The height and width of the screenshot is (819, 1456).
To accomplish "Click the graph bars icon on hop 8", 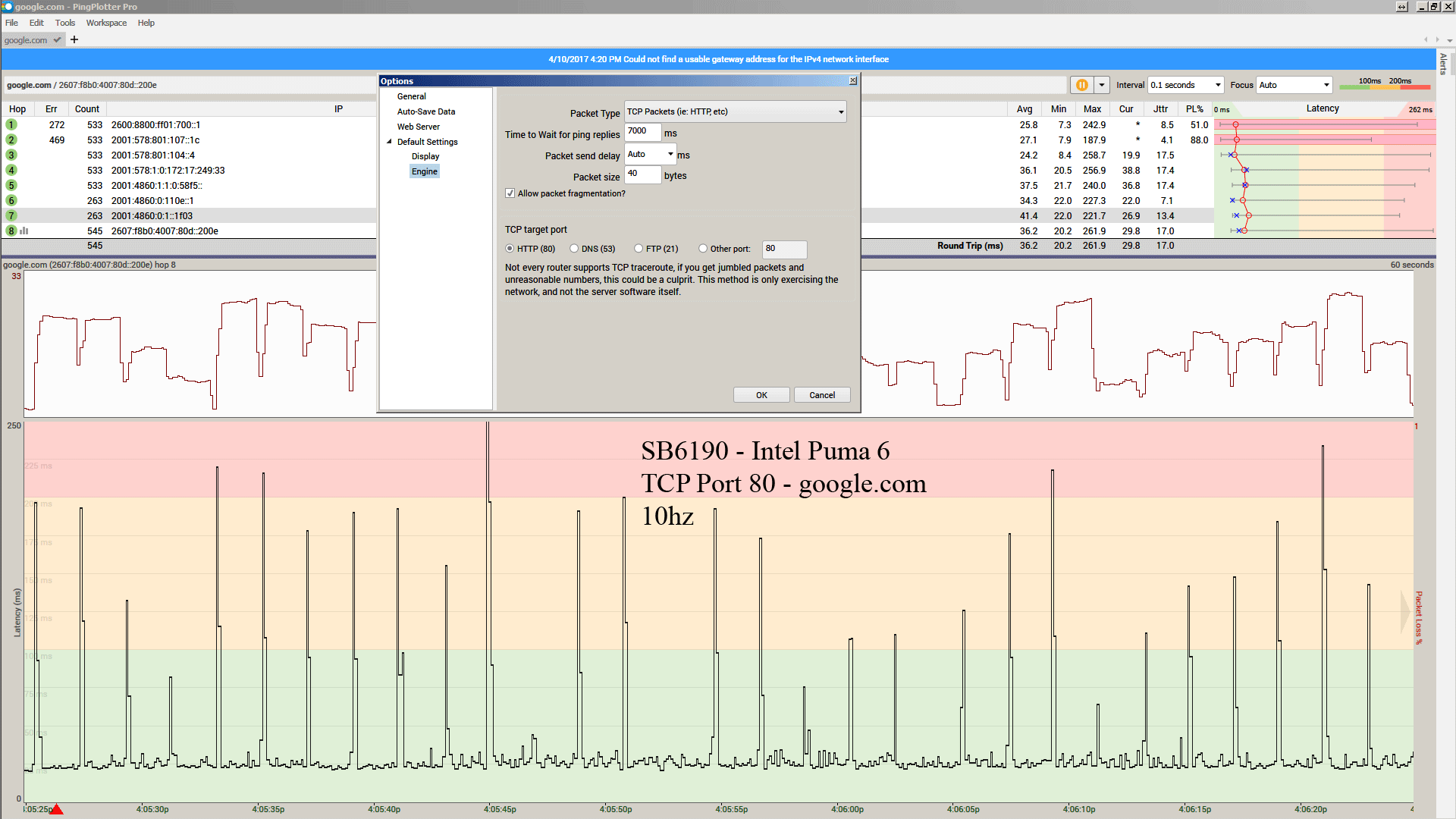I will point(24,231).
